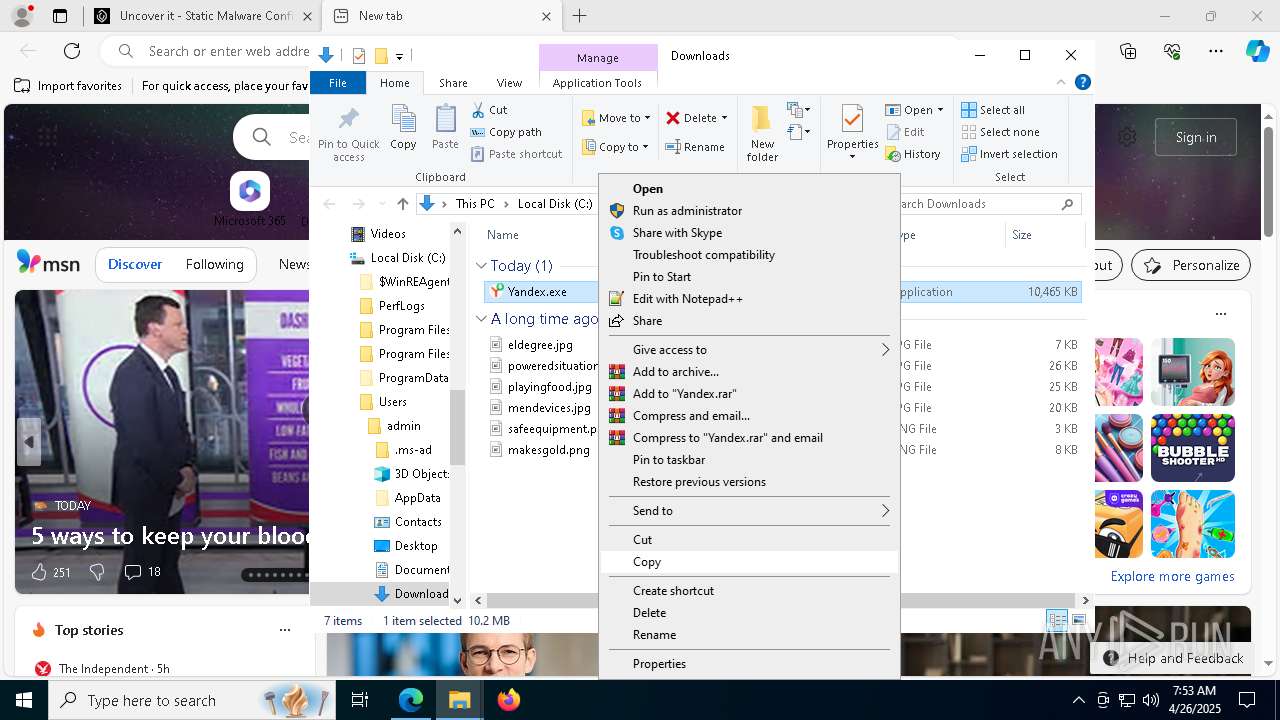Click Invert selection in ribbon
1280x720 pixels.
(1009, 154)
